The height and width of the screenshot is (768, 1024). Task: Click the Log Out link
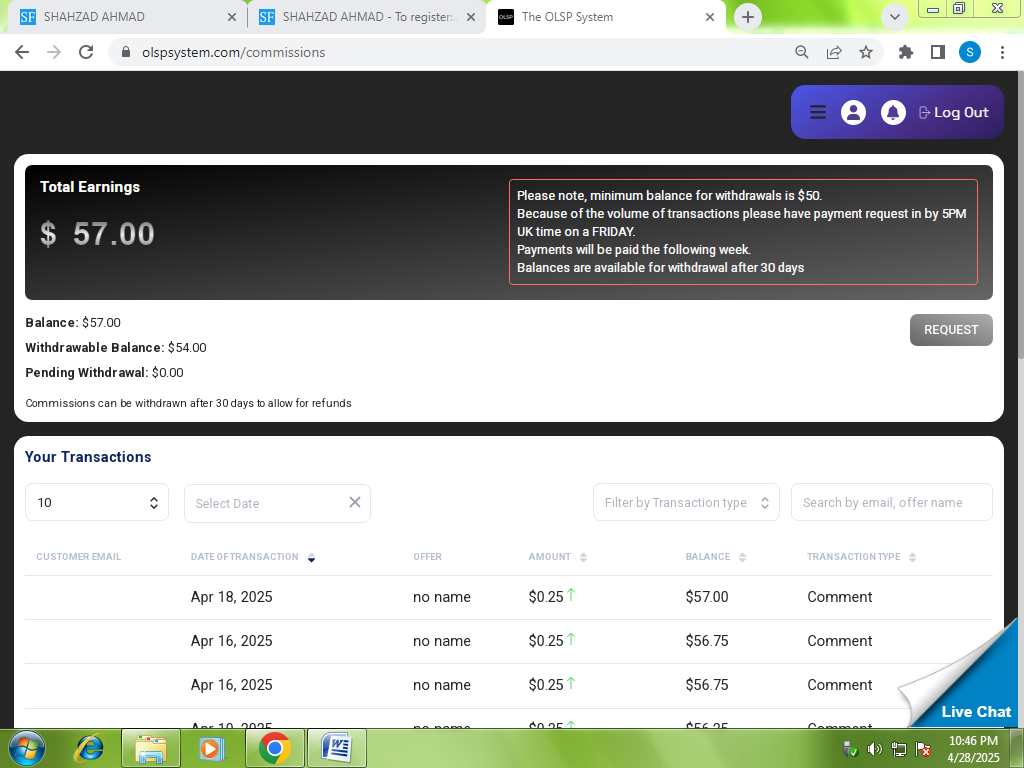pyautogui.click(x=954, y=112)
